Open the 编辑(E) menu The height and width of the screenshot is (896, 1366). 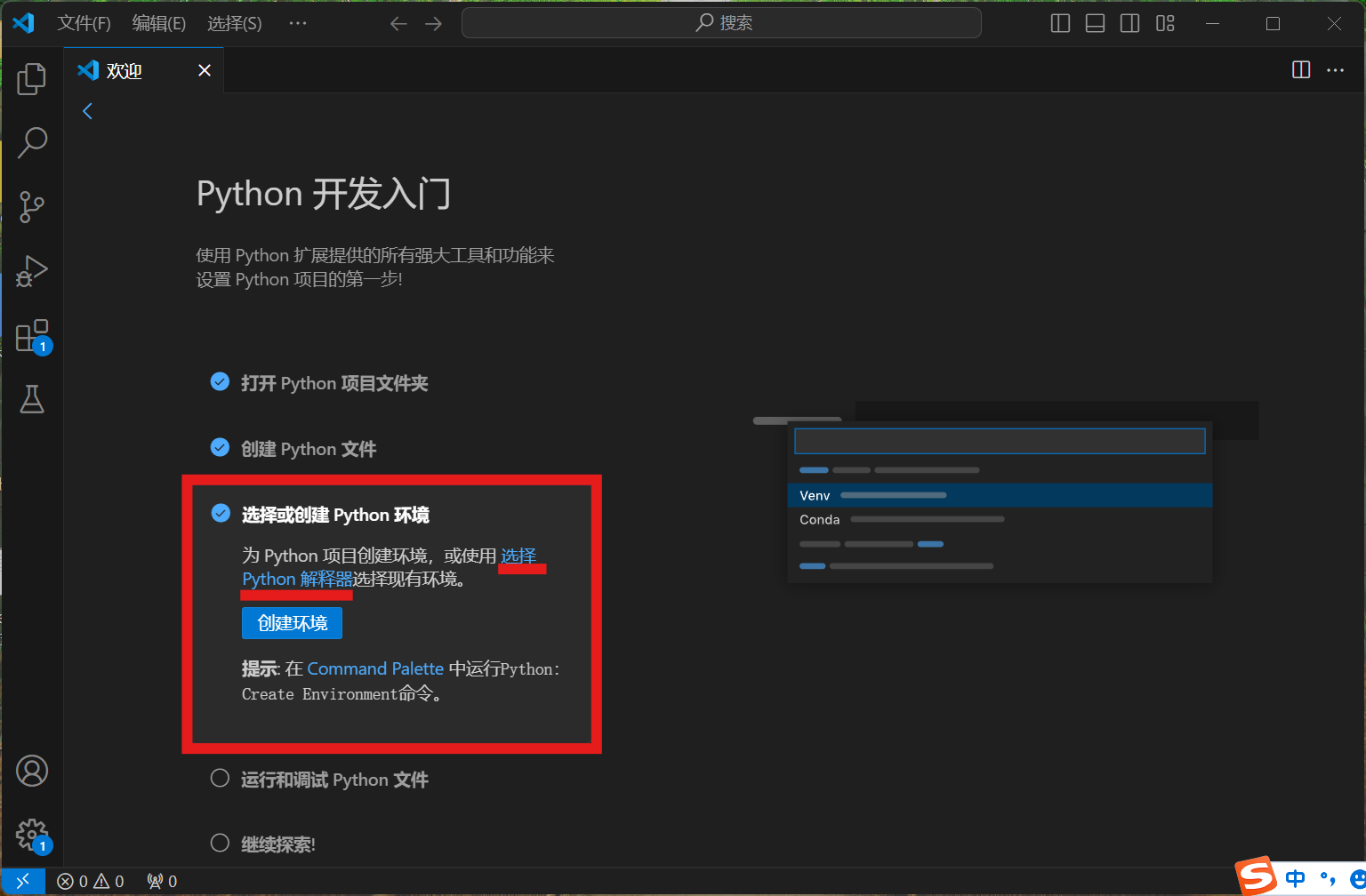[159, 23]
